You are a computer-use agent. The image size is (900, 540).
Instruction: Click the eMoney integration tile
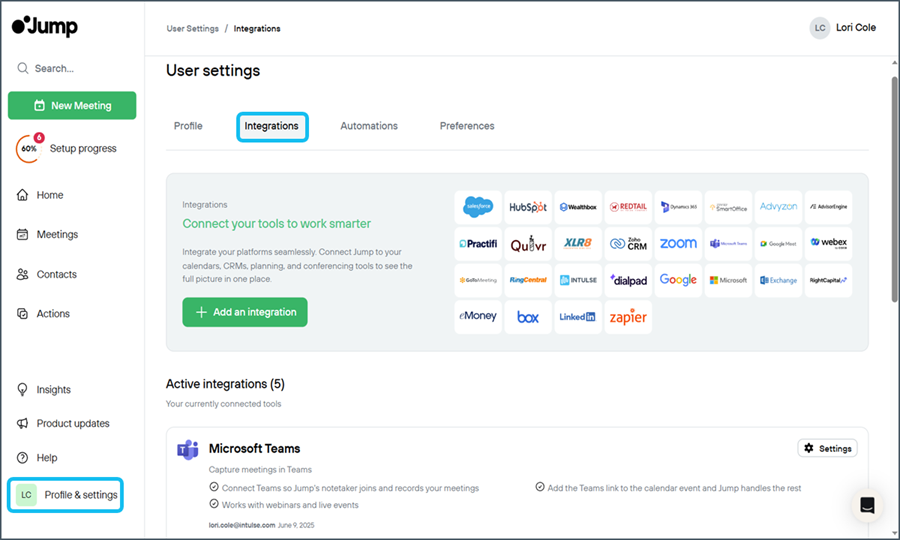pos(478,317)
